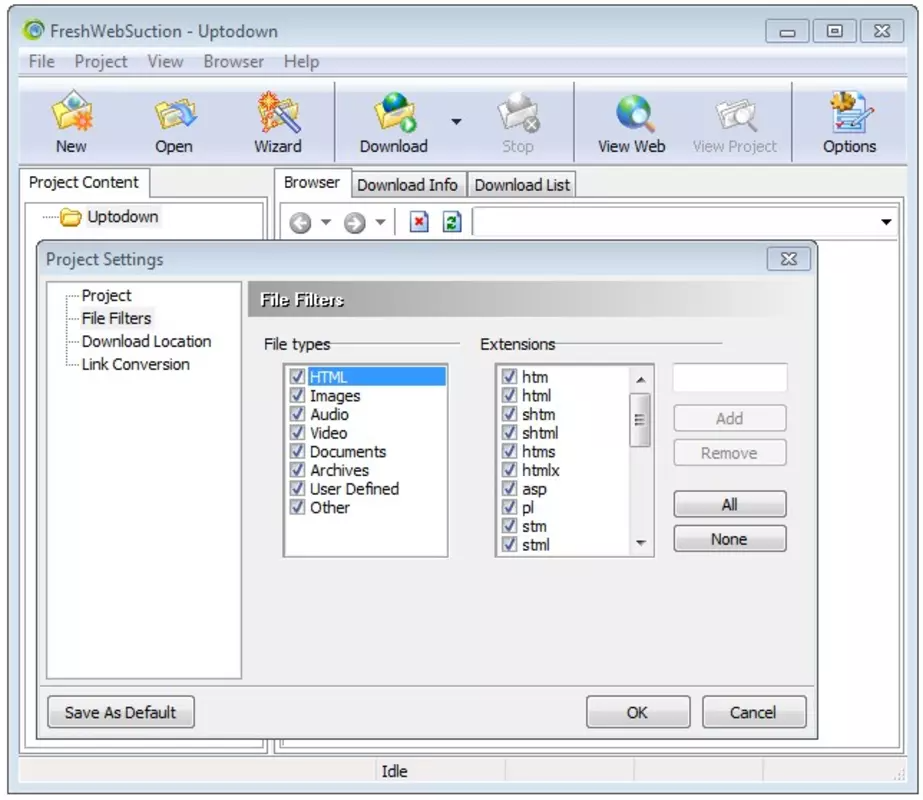
Task: Close the Project Settings dialog
Action: click(x=788, y=259)
